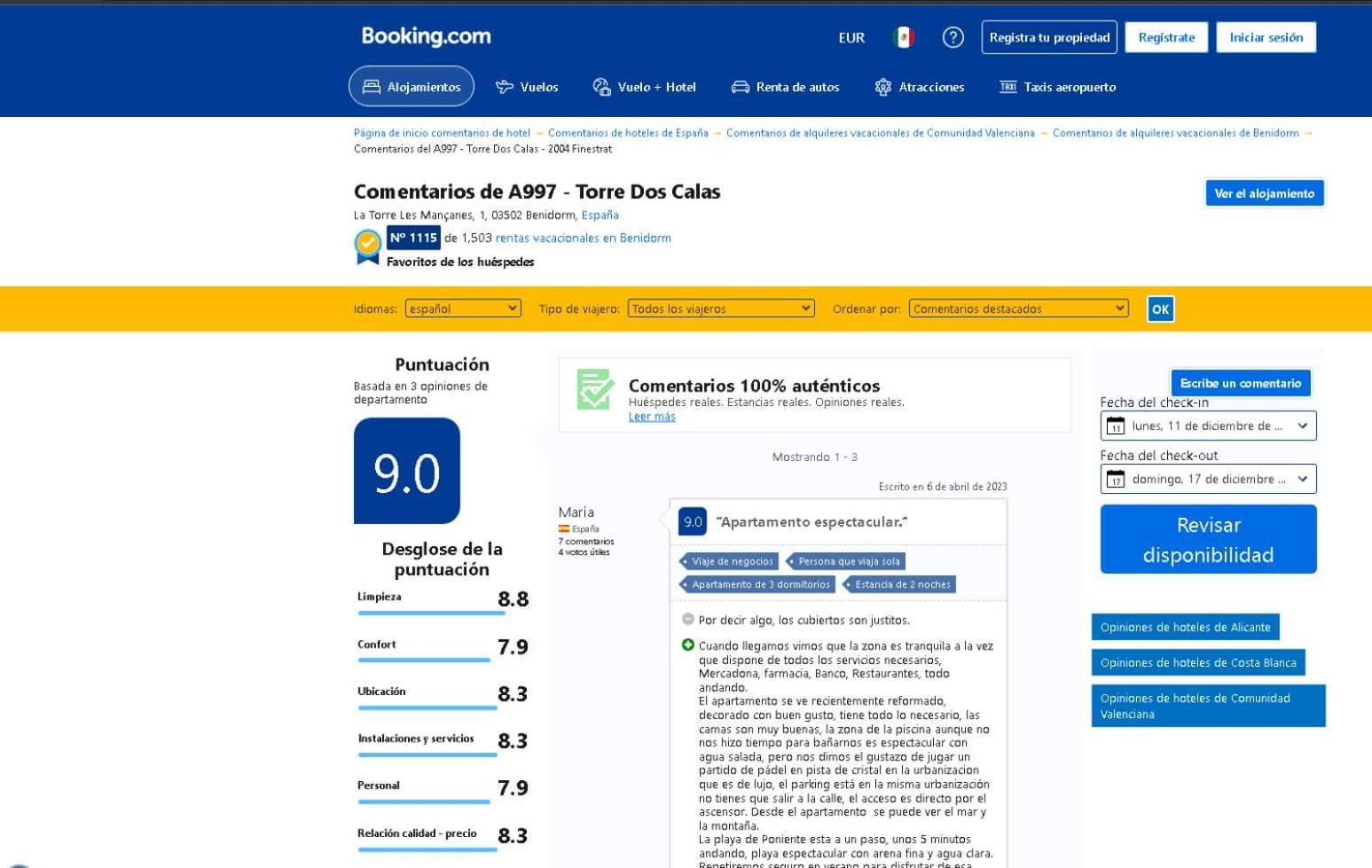Click the Booking.com logo
This screenshot has width=1372, height=868.
(x=426, y=36)
